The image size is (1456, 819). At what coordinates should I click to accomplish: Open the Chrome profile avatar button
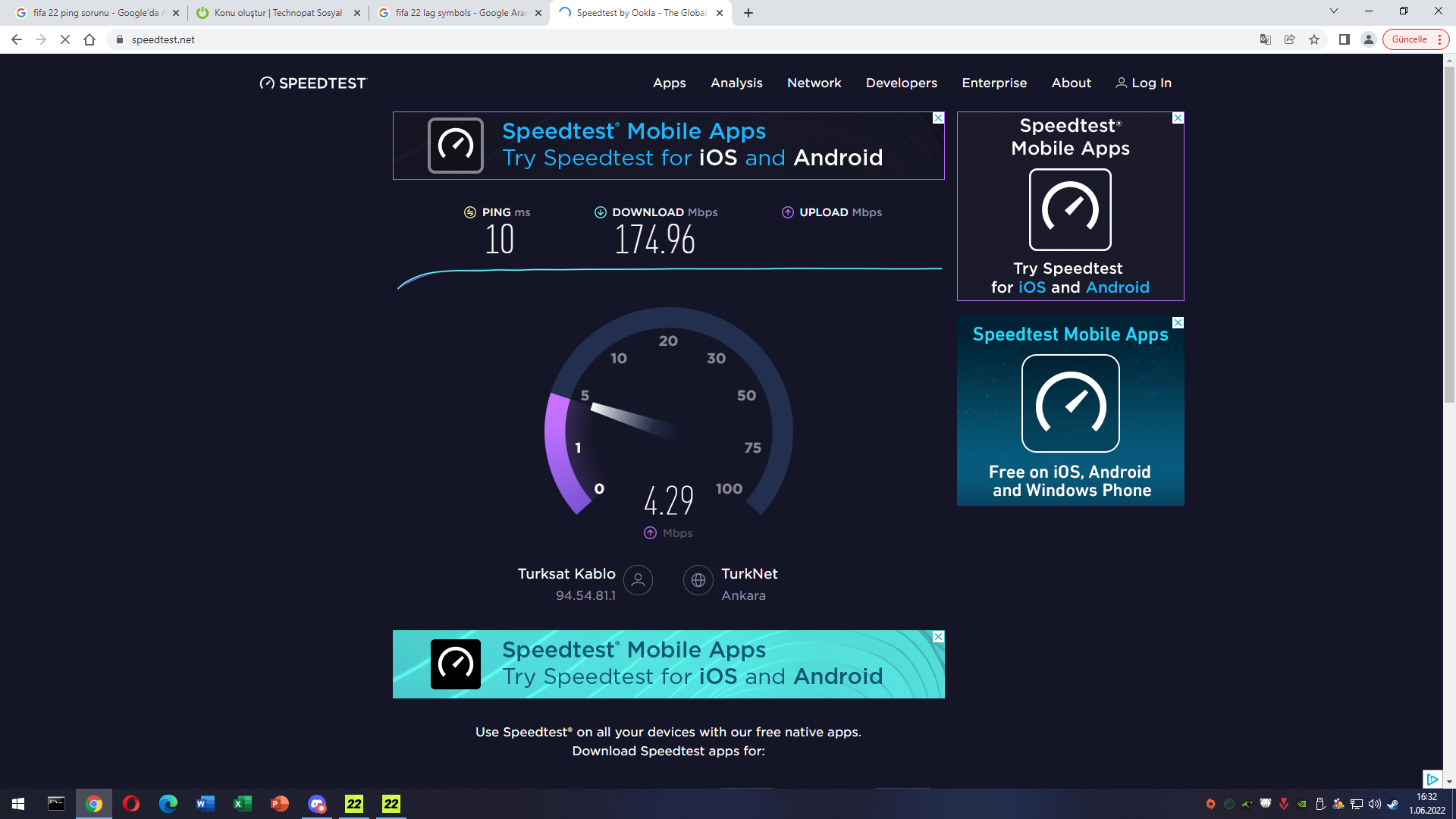(1369, 39)
